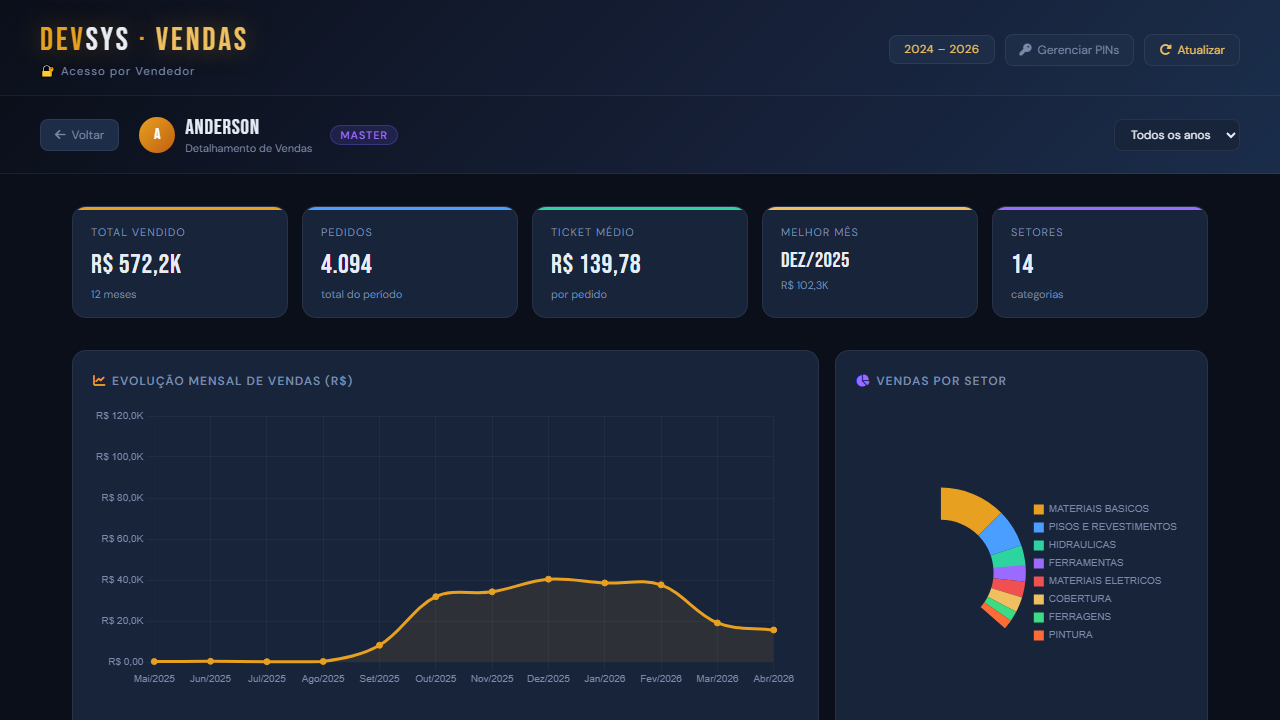
Task: Click the line chart icon beside Evolução Mensal
Action: point(99,380)
